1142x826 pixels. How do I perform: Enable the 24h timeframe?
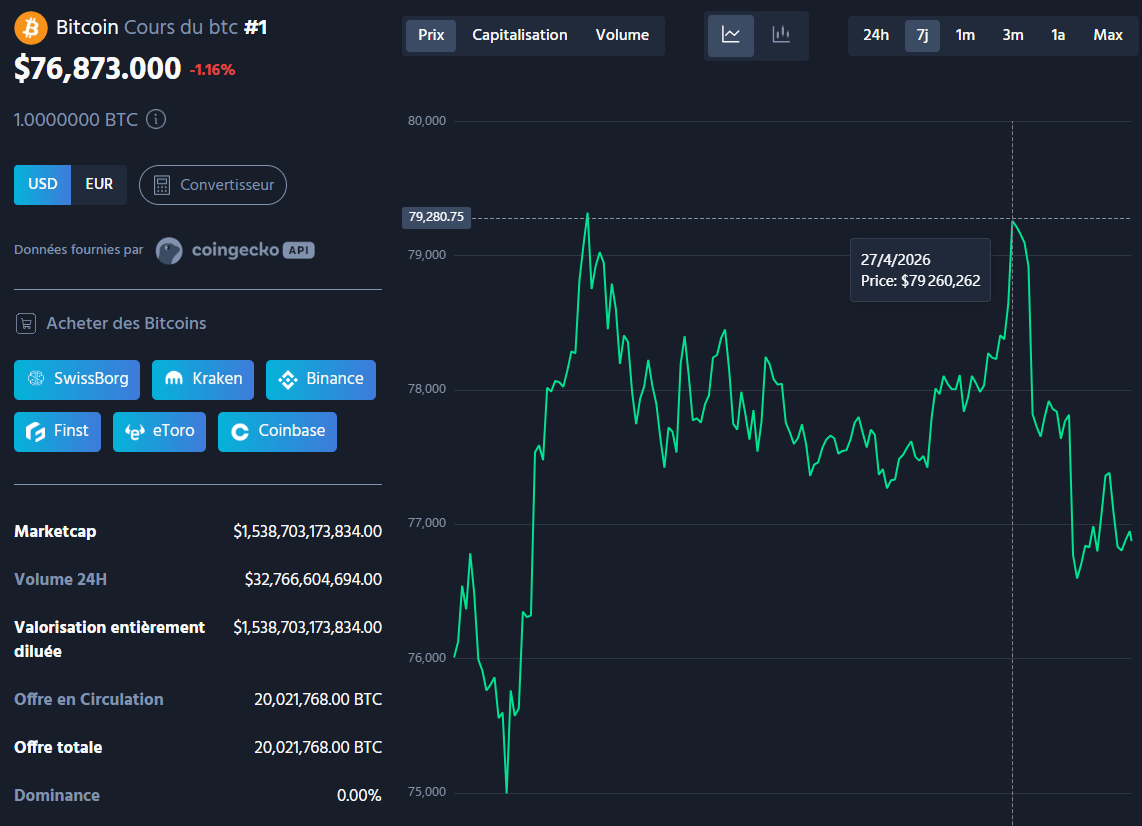coord(875,35)
